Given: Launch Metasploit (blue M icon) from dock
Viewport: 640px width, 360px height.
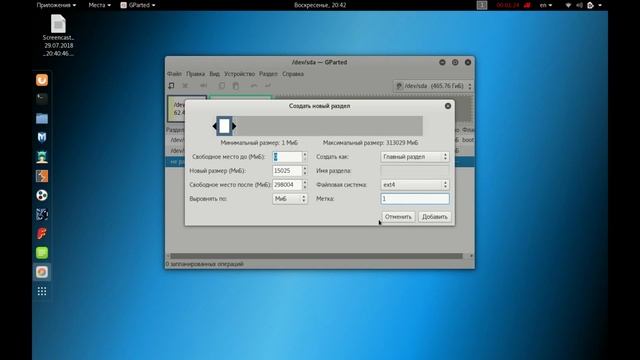Looking at the screenshot, I should [42, 137].
